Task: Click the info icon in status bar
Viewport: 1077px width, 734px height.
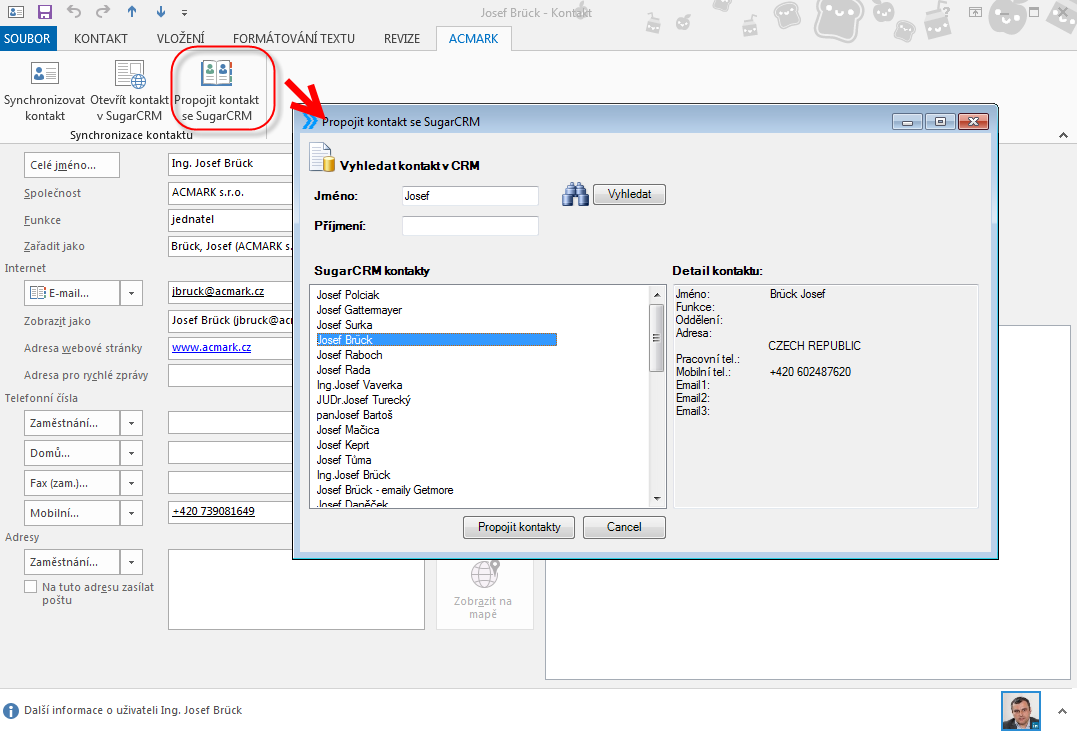Action: (11, 711)
